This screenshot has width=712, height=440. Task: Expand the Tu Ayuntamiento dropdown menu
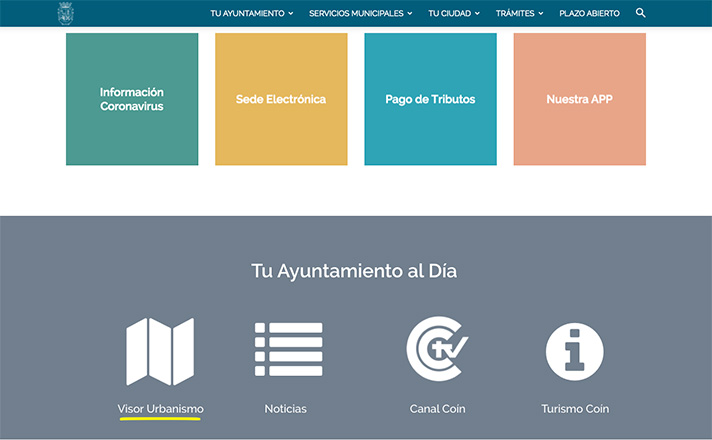coord(251,14)
